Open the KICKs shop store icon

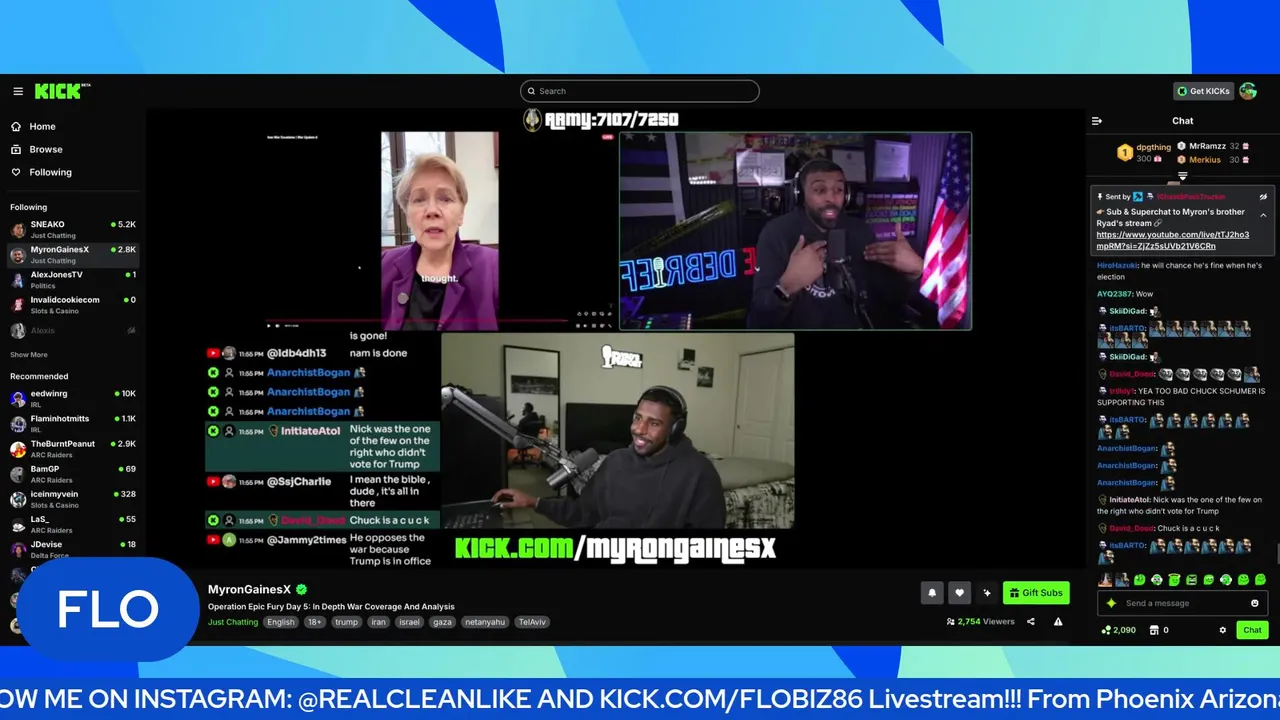coord(1154,630)
